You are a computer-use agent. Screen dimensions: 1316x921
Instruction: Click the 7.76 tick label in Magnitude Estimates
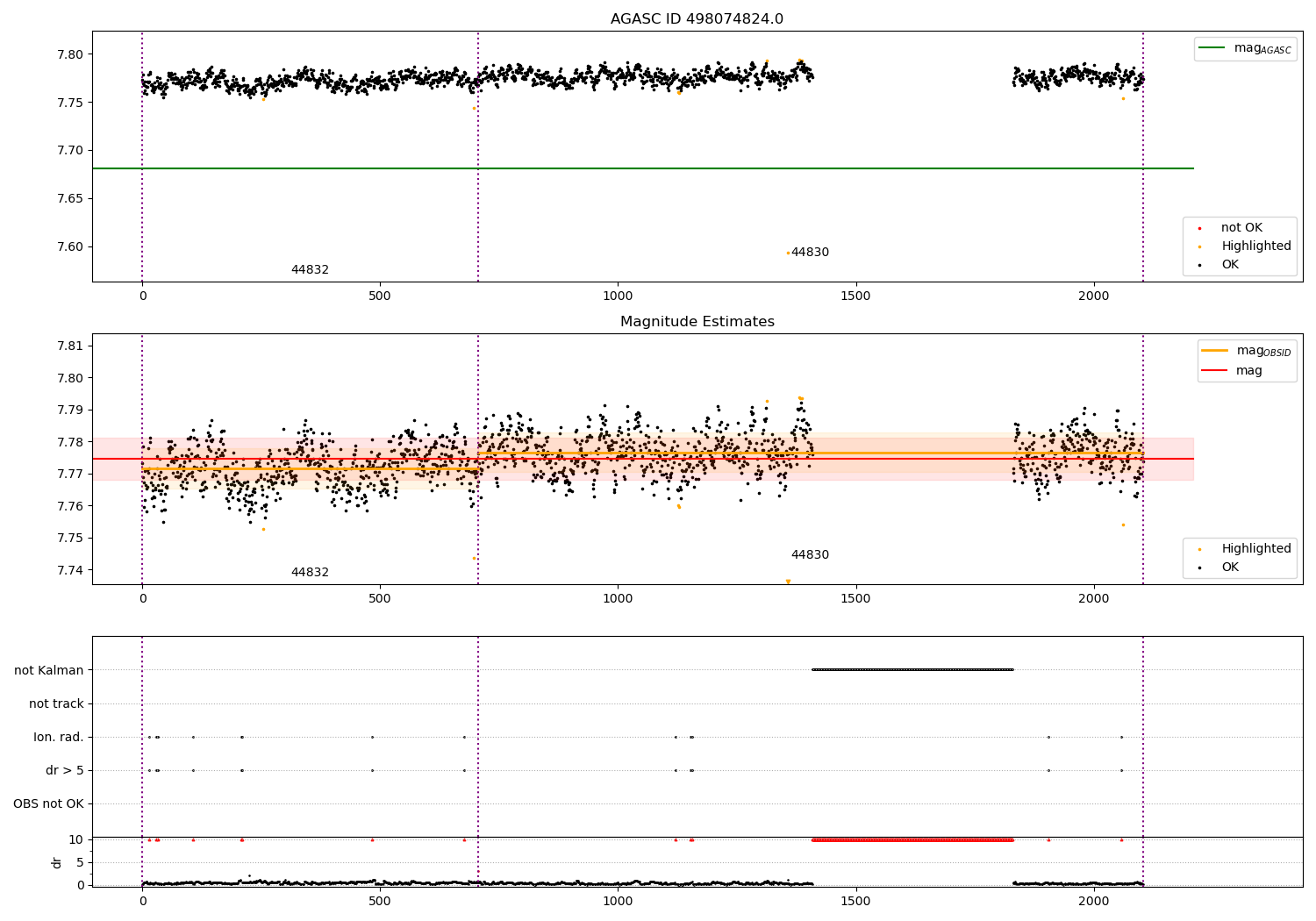70,507
